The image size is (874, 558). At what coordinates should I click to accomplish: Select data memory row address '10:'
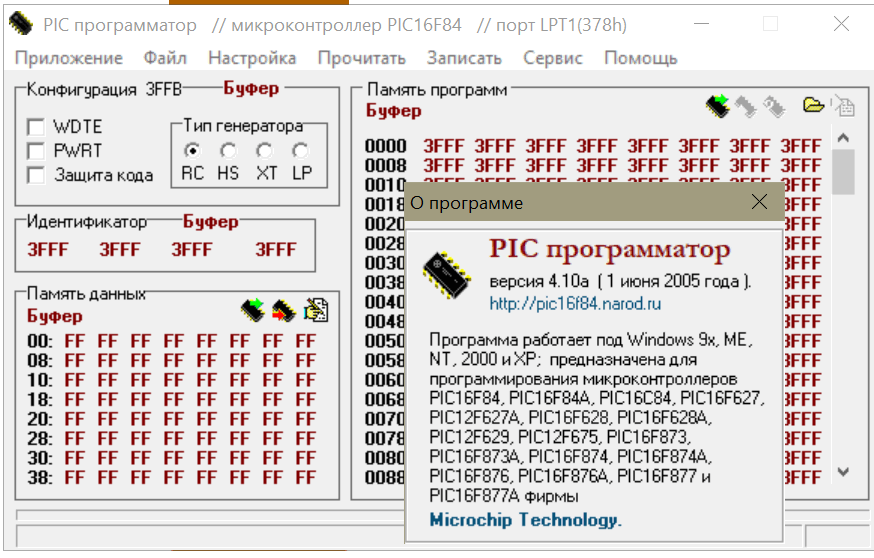coord(40,380)
